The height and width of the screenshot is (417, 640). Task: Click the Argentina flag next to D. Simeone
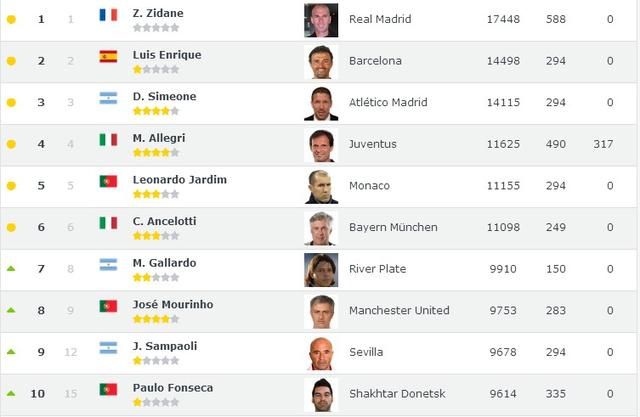pos(108,98)
